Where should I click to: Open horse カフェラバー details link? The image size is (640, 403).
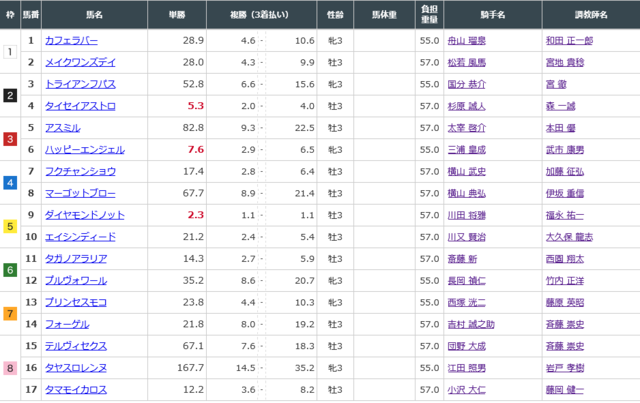(x=73, y=40)
